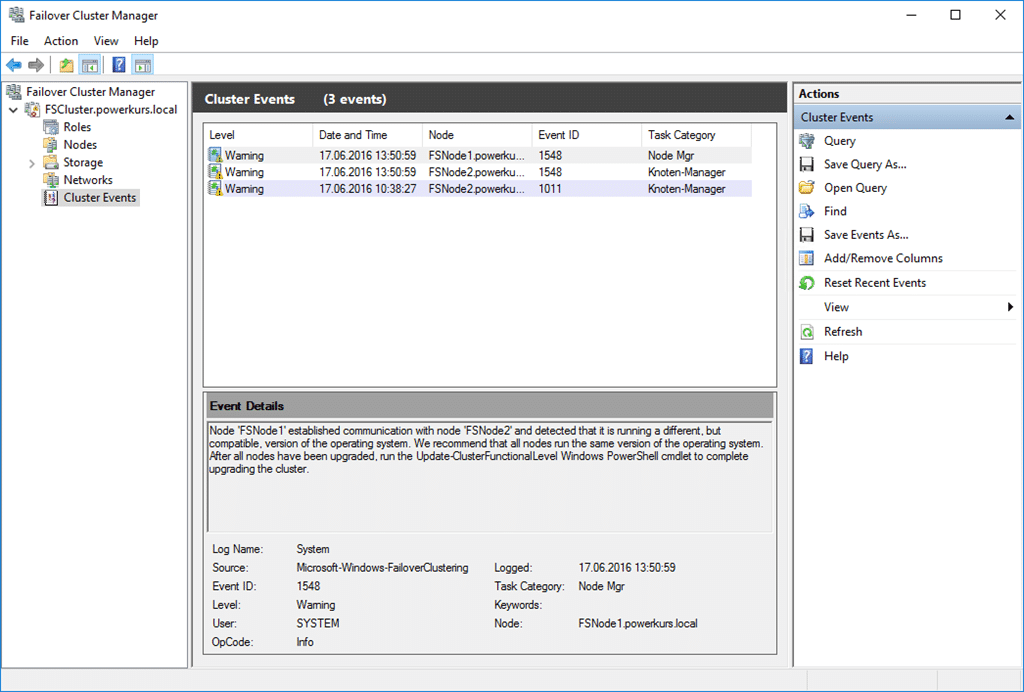
Task: Click the Cluster Events icon in tree
Action: click(51, 198)
